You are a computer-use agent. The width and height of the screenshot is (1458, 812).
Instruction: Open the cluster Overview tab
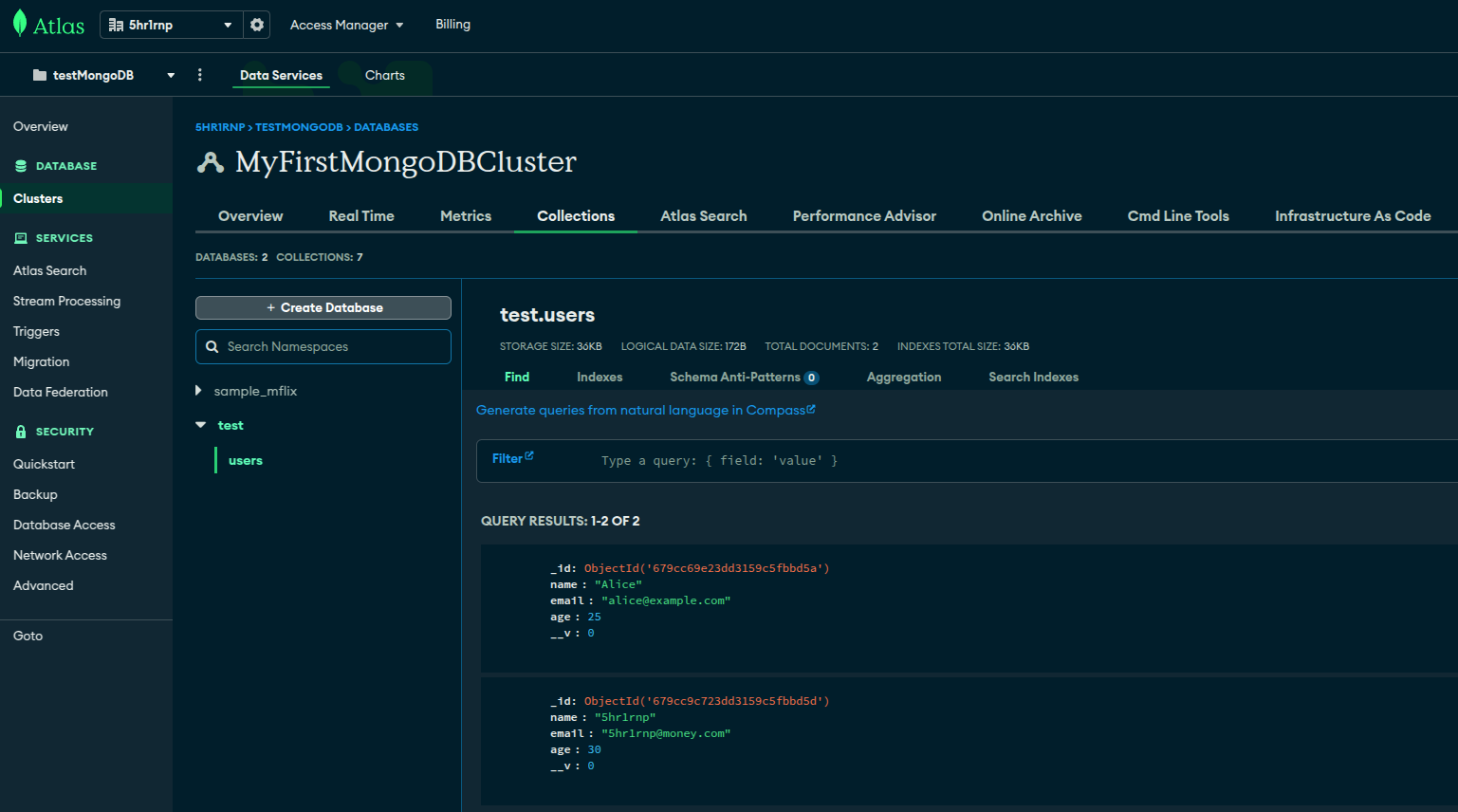(x=250, y=216)
